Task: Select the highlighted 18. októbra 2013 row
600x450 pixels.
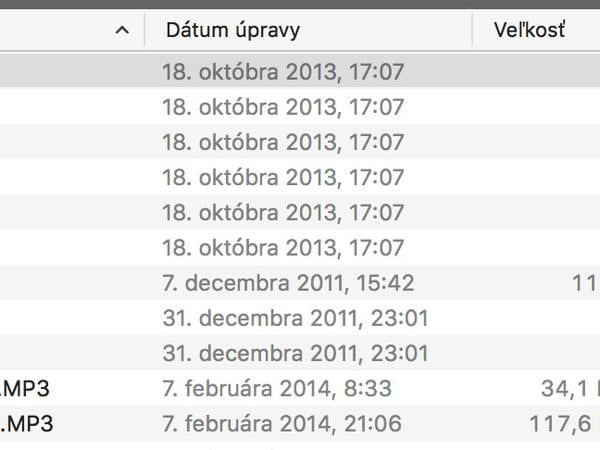Action: point(283,72)
